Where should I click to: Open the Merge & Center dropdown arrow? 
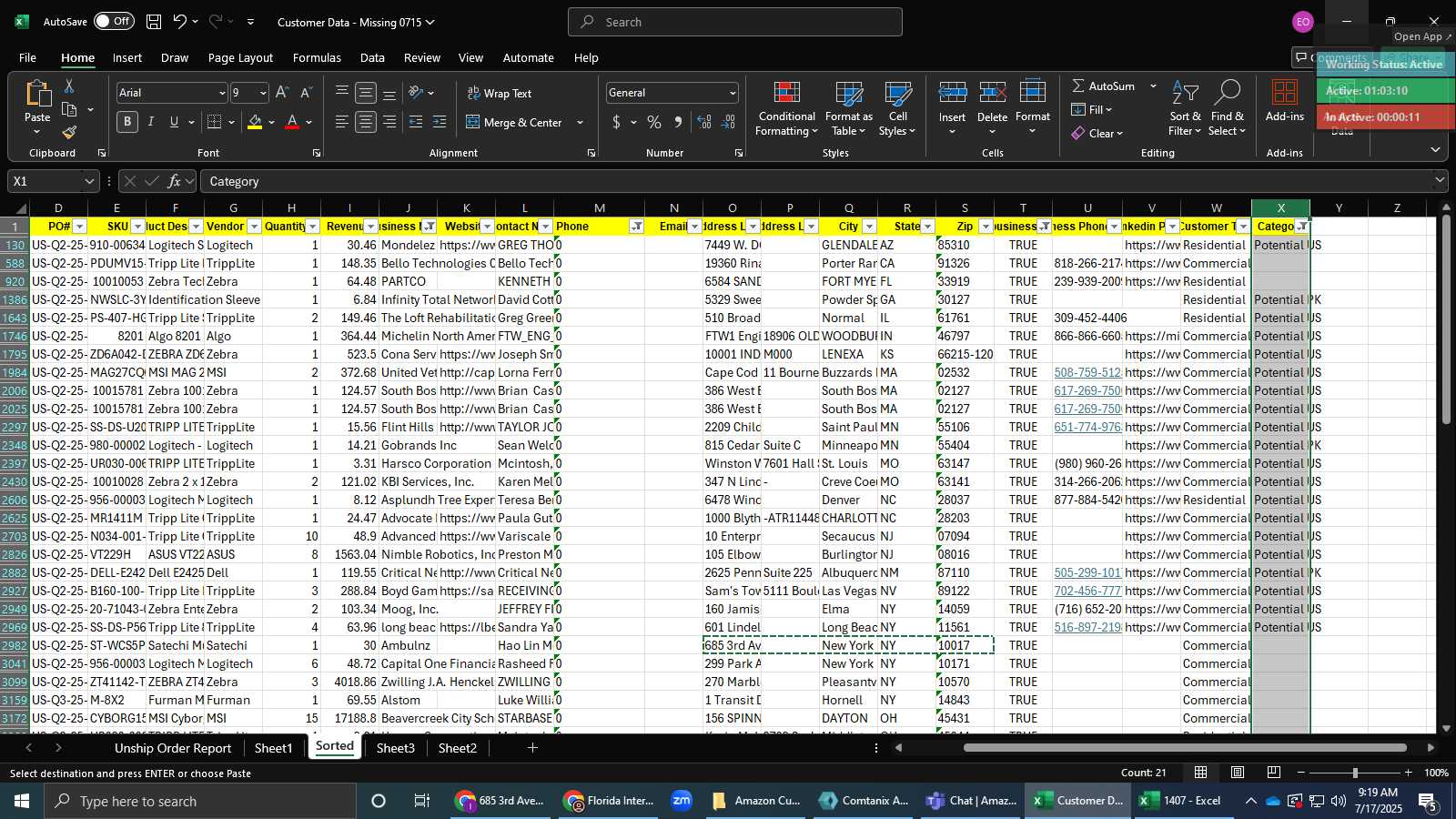coord(580,122)
